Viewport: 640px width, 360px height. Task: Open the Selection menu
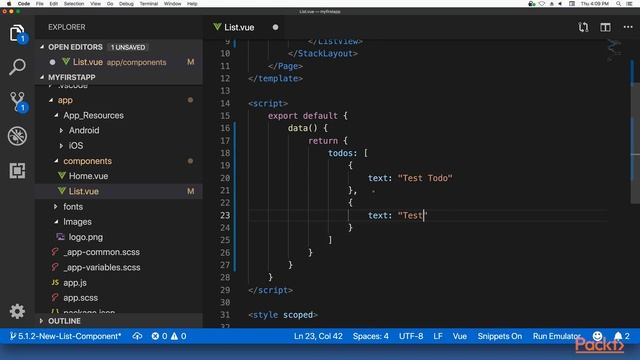click(74, 4)
